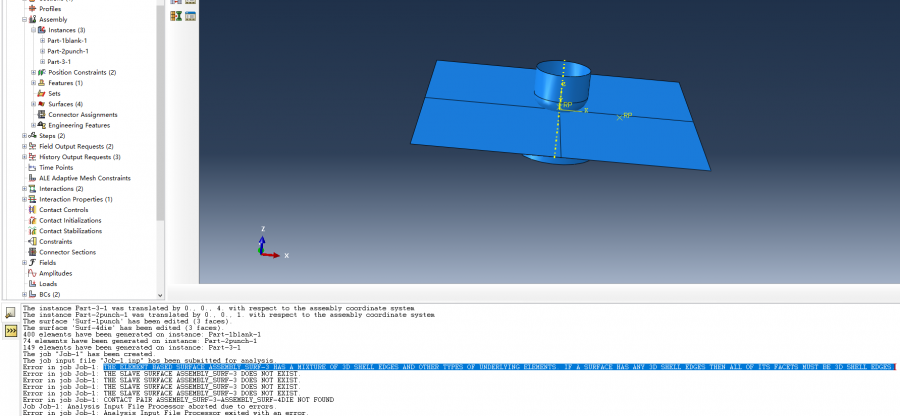Expand the Interactions (2) node
Viewport: 900px width, 416px height.
25,189
